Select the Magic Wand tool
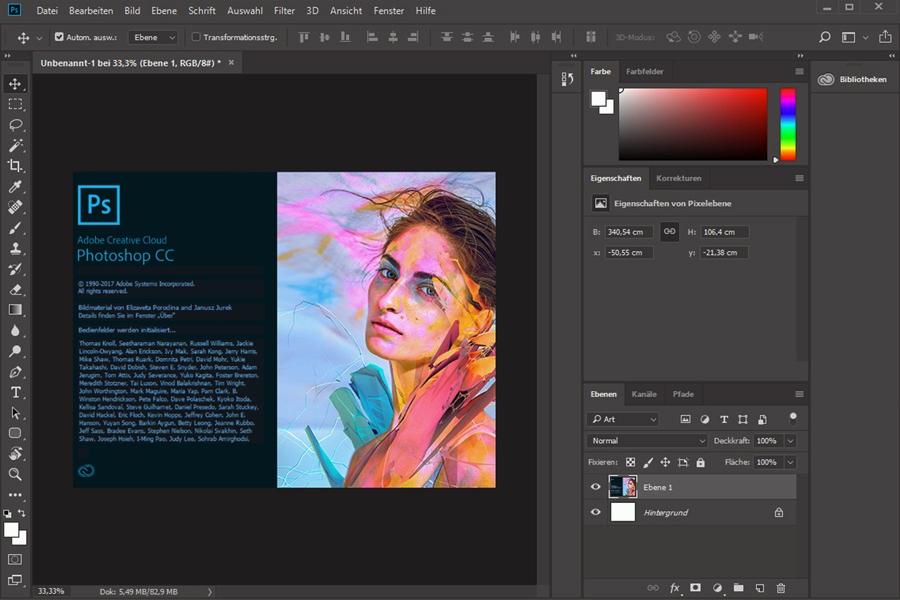The width and height of the screenshot is (900, 600). (15, 145)
